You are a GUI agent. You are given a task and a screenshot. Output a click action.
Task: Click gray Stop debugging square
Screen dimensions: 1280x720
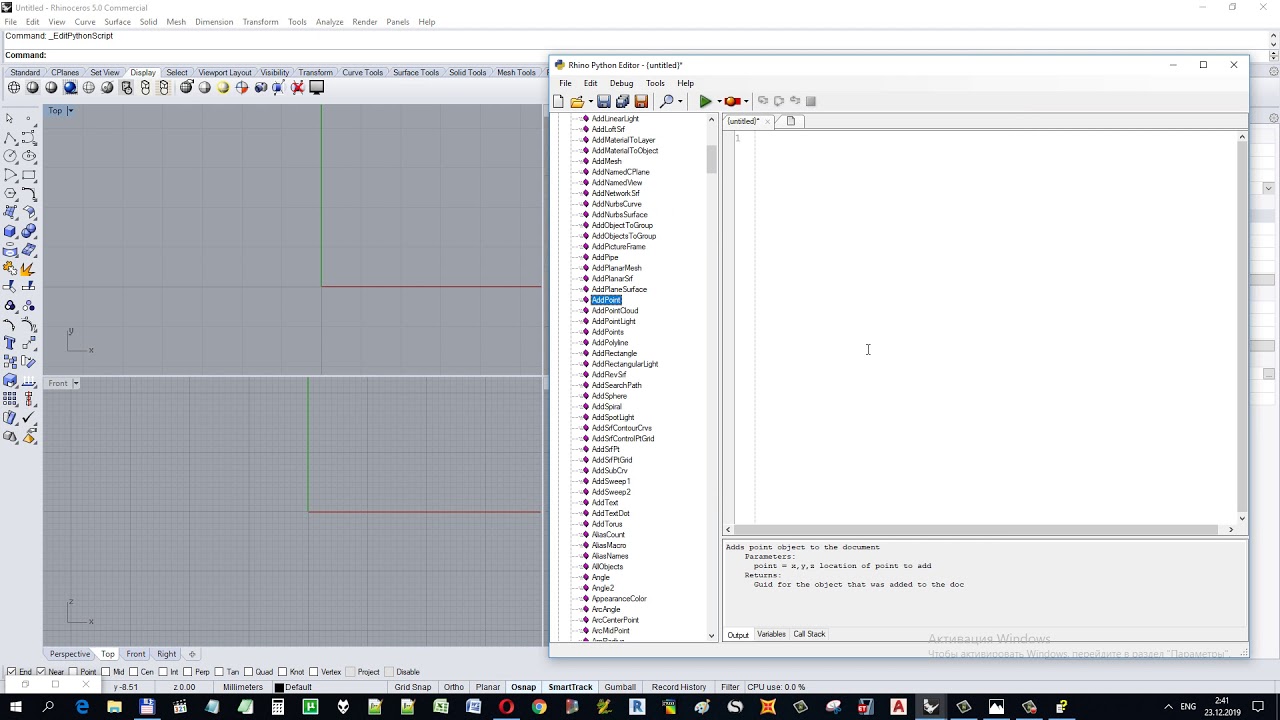pos(811,101)
